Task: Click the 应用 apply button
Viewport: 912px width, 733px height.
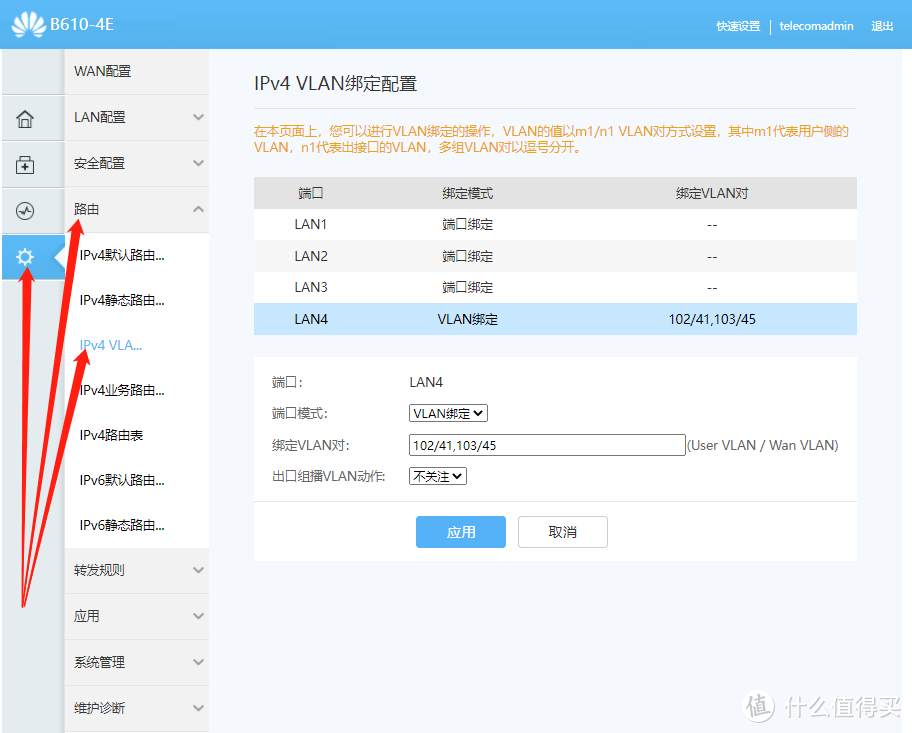Action: [x=460, y=531]
